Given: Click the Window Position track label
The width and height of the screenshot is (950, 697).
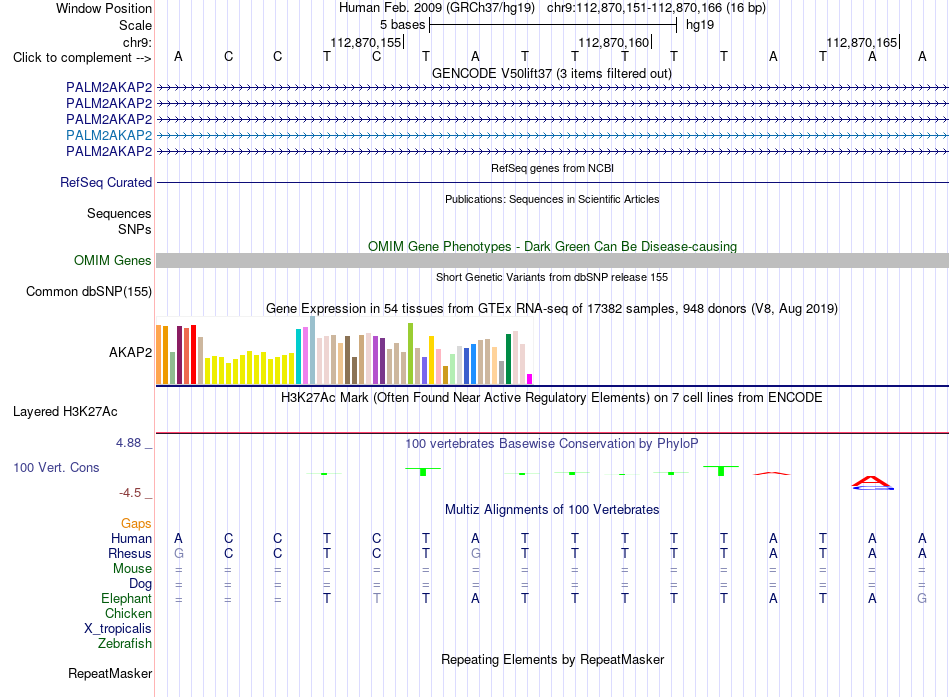Looking at the screenshot, I should coord(104,8).
